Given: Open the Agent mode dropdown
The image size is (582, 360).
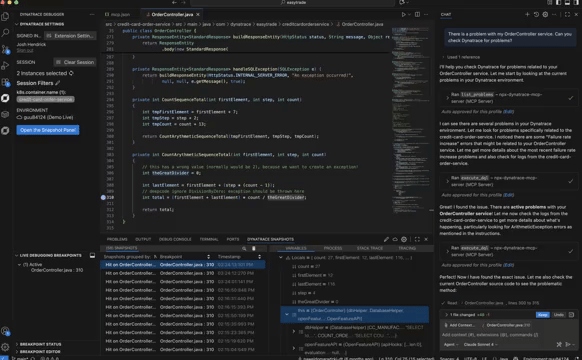Looking at the screenshot, I should pos(451,344).
